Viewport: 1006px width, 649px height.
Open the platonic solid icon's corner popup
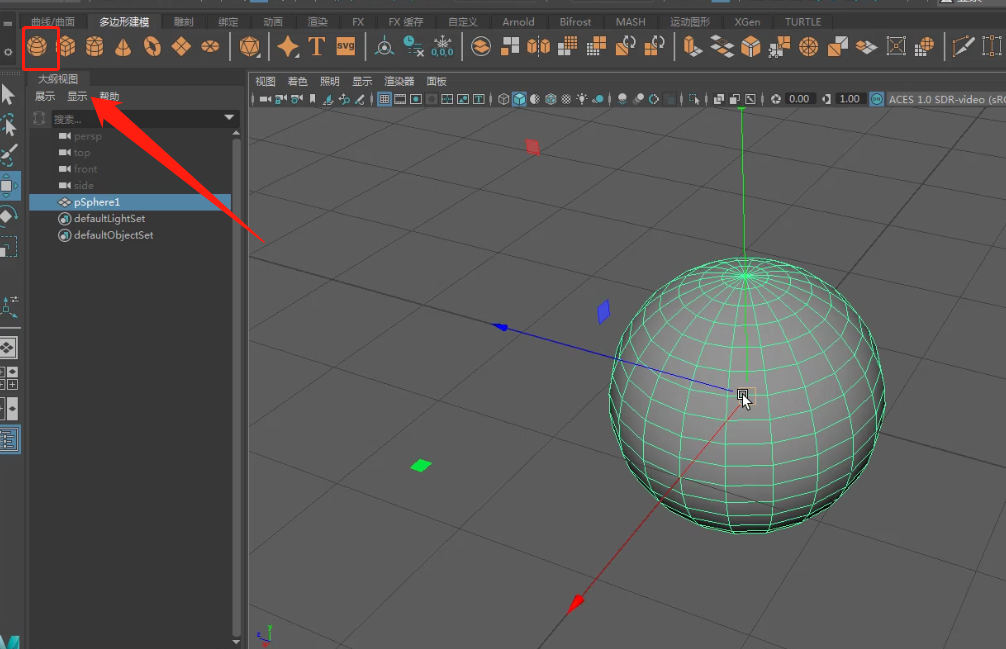[x=259, y=55]
